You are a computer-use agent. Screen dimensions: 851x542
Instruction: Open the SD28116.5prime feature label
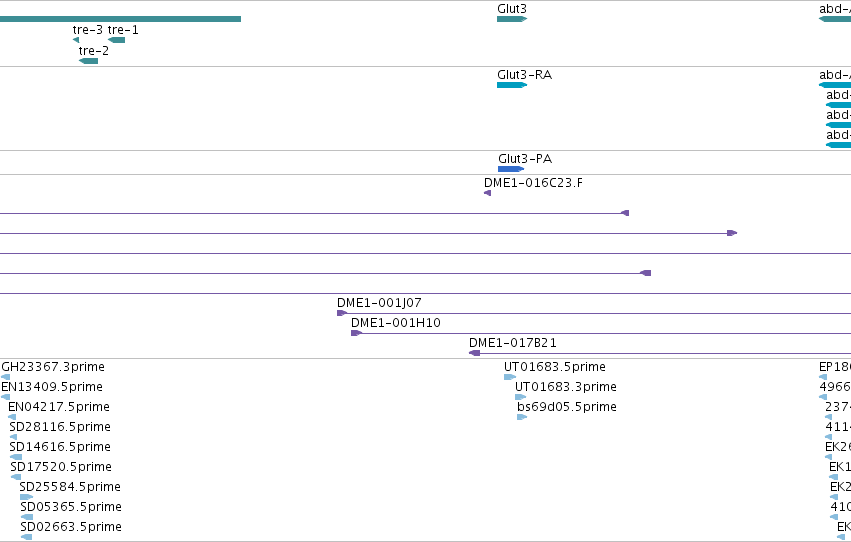(60, 427)
